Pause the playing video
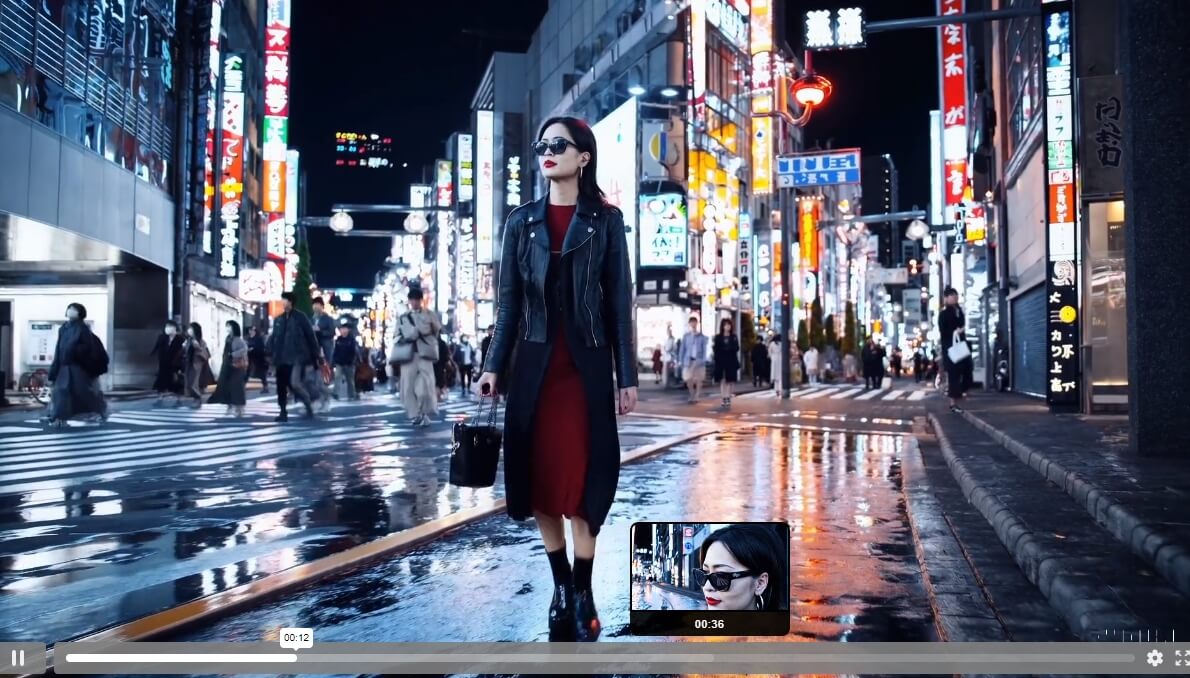The height and width of the screenshot is (678, 1190). tap(18, 658)
